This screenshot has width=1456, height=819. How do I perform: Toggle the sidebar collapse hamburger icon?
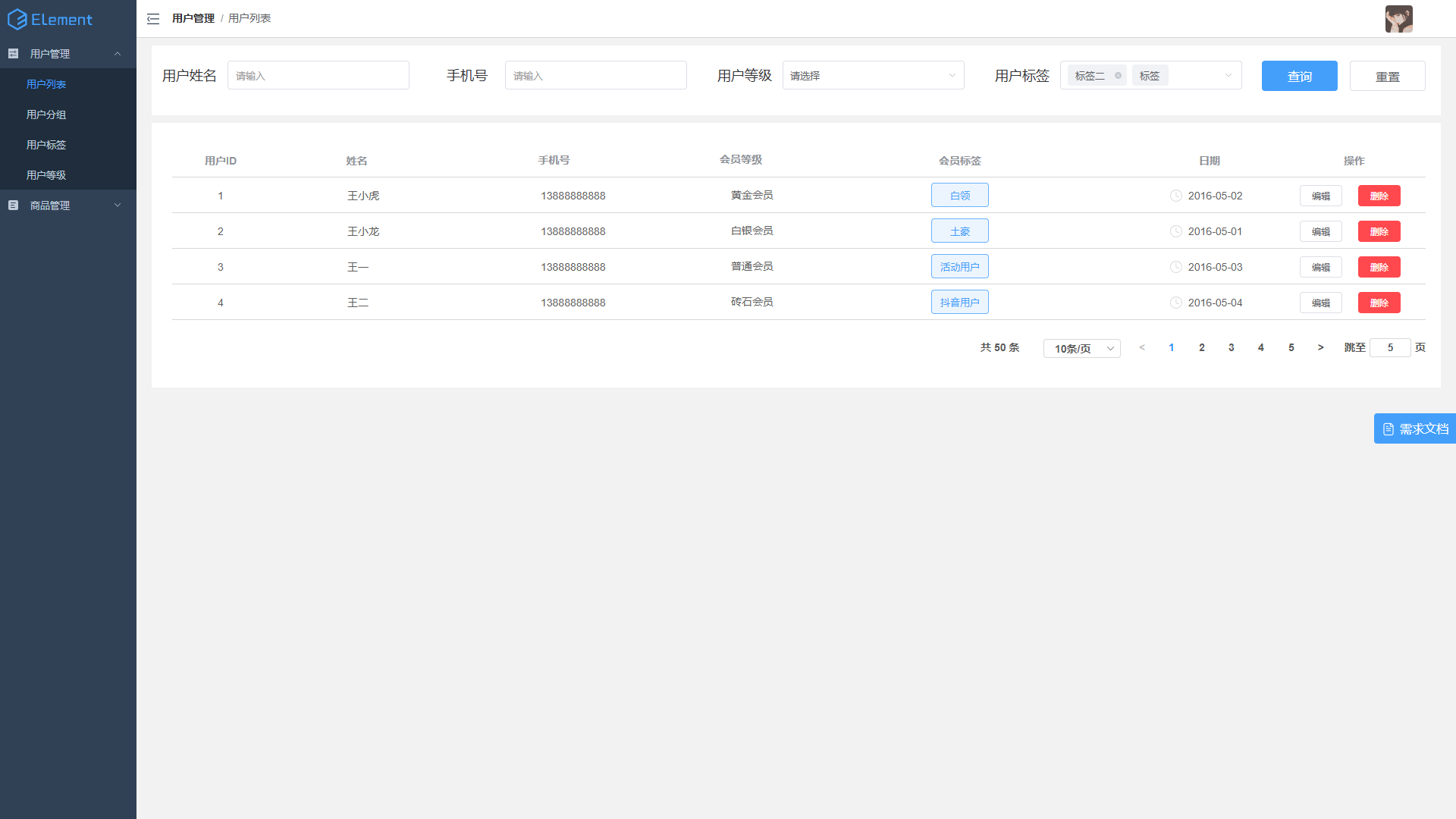153,19
